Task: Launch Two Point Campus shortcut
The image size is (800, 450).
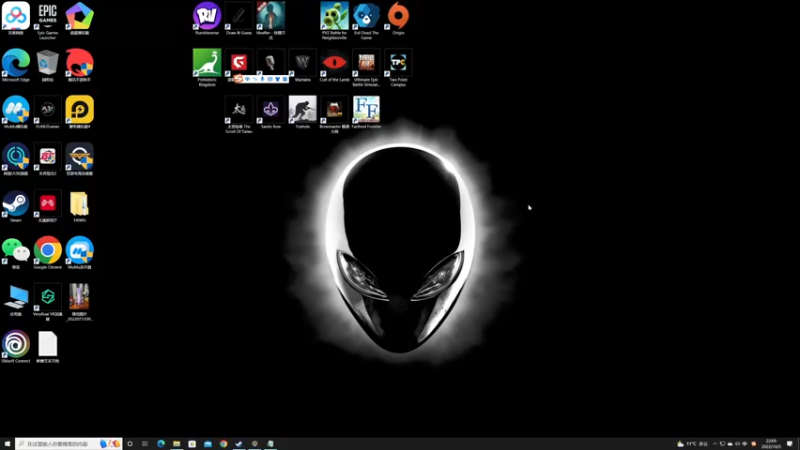Action: (398, 67)
